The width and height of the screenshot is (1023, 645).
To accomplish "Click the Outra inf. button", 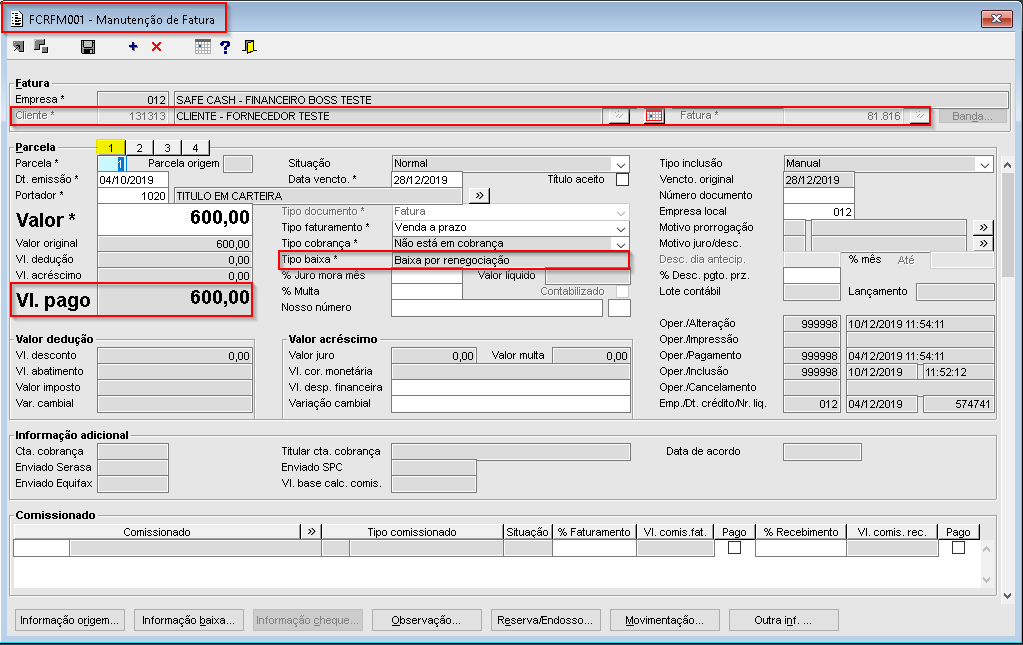I will [783, 620].
